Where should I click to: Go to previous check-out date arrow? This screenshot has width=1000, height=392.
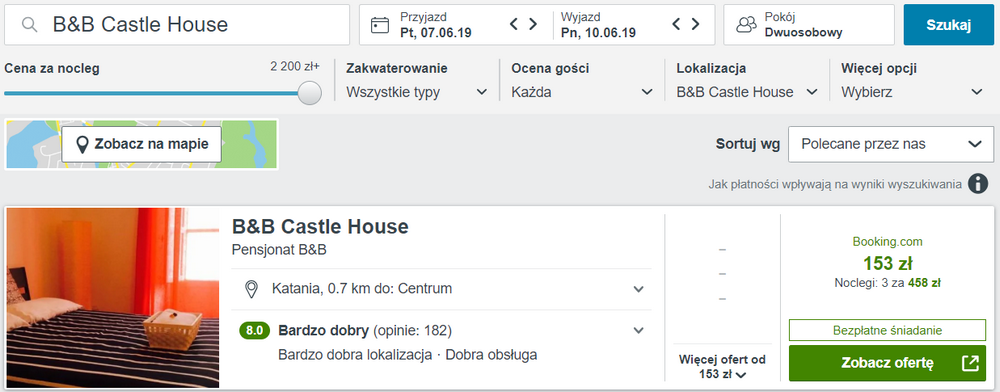click(677, 24)
